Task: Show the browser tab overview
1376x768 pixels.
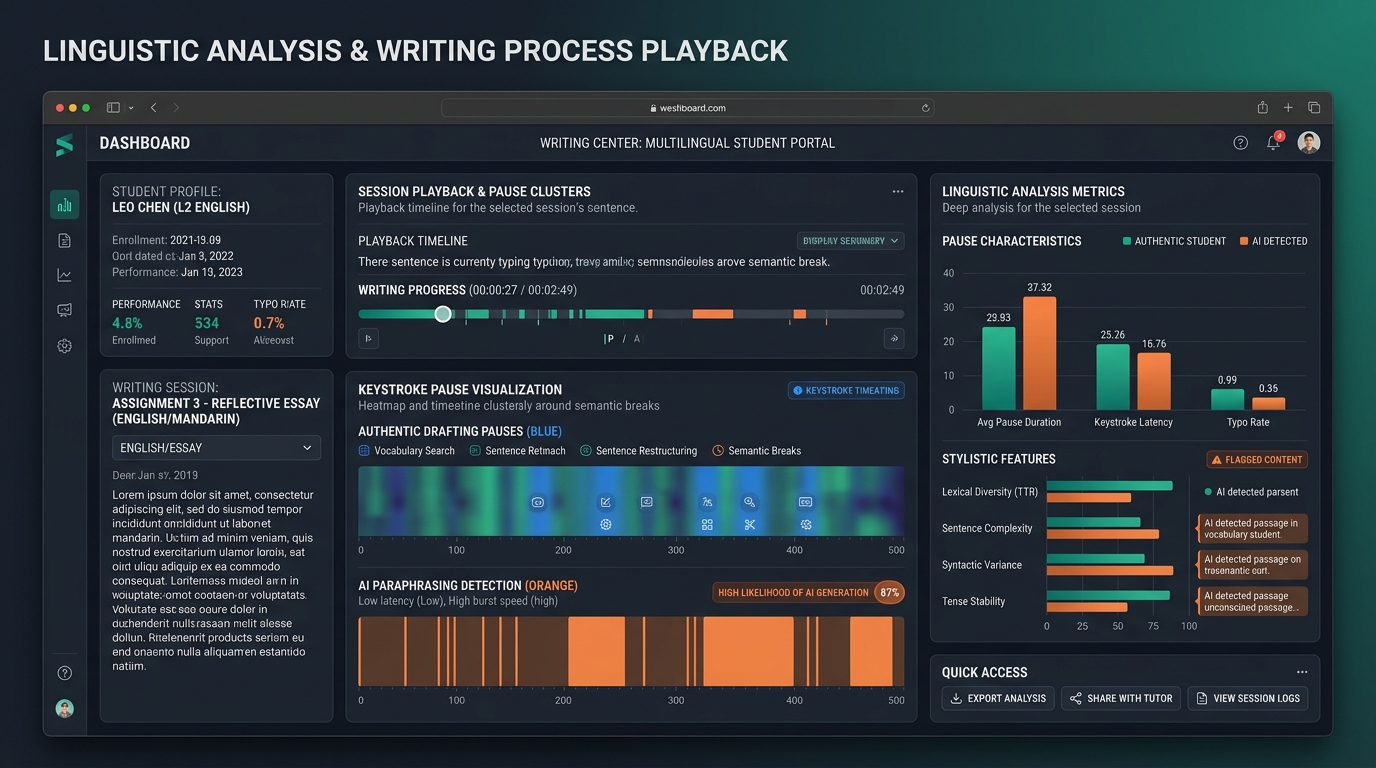Action: point(1314,108)
